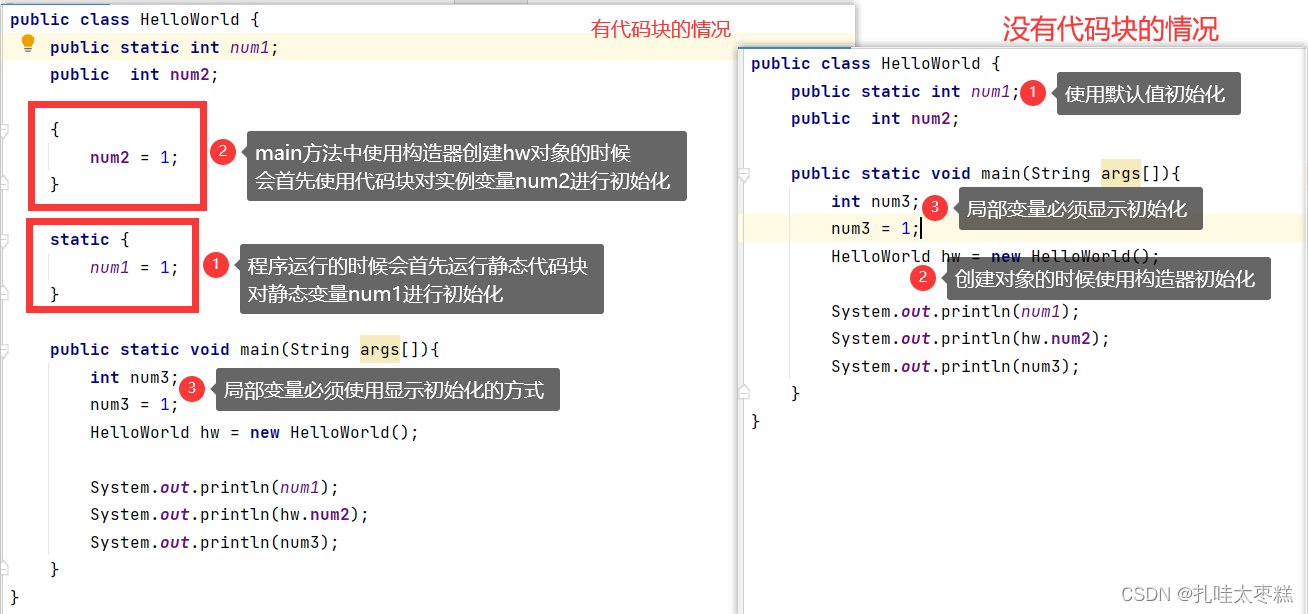The height and width of the screenshot is (614, 1308).
Task: Click the 'static {' keyword line in left editor
Action: click(x=90, y=240)
